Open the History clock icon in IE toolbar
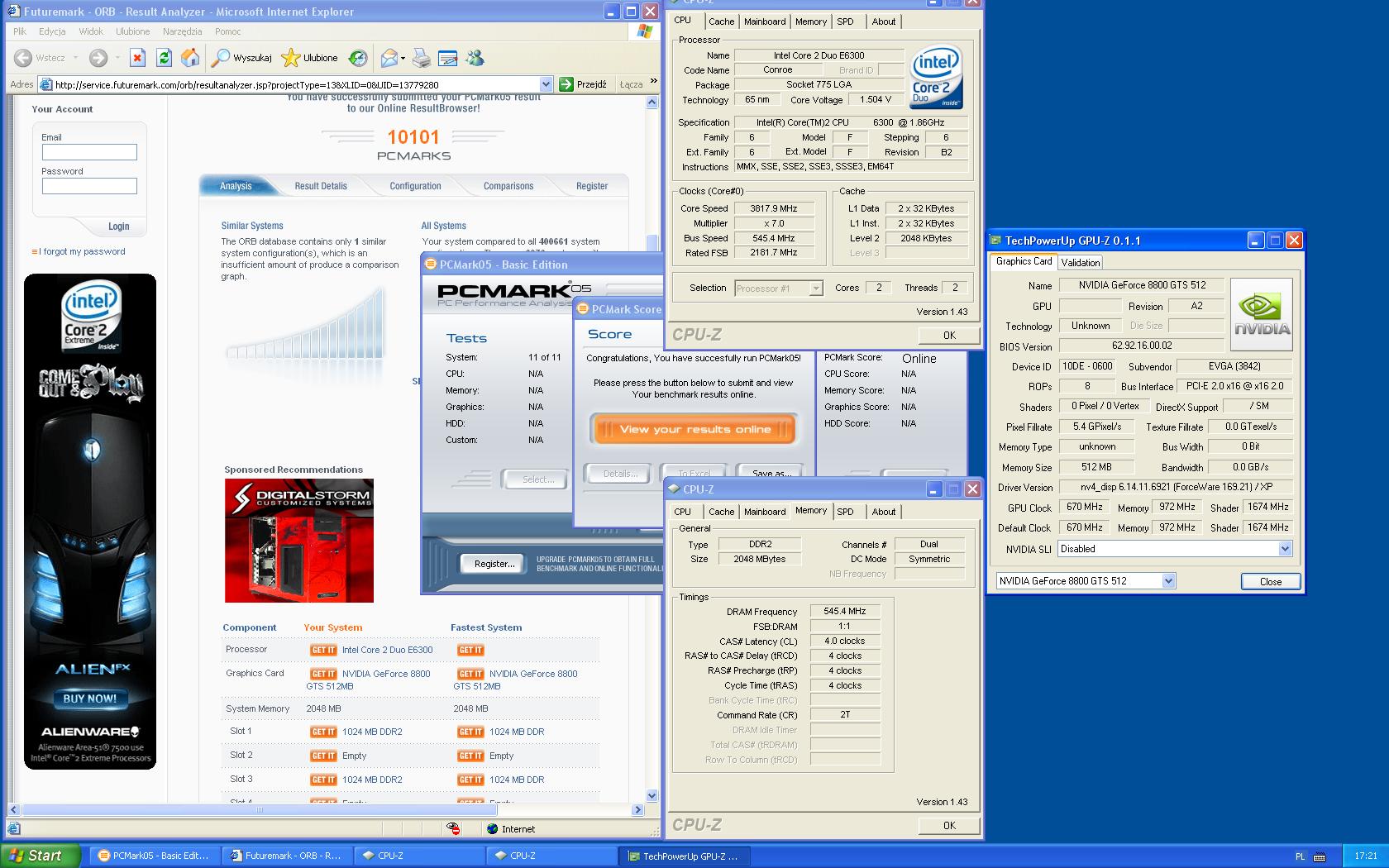 358,58
